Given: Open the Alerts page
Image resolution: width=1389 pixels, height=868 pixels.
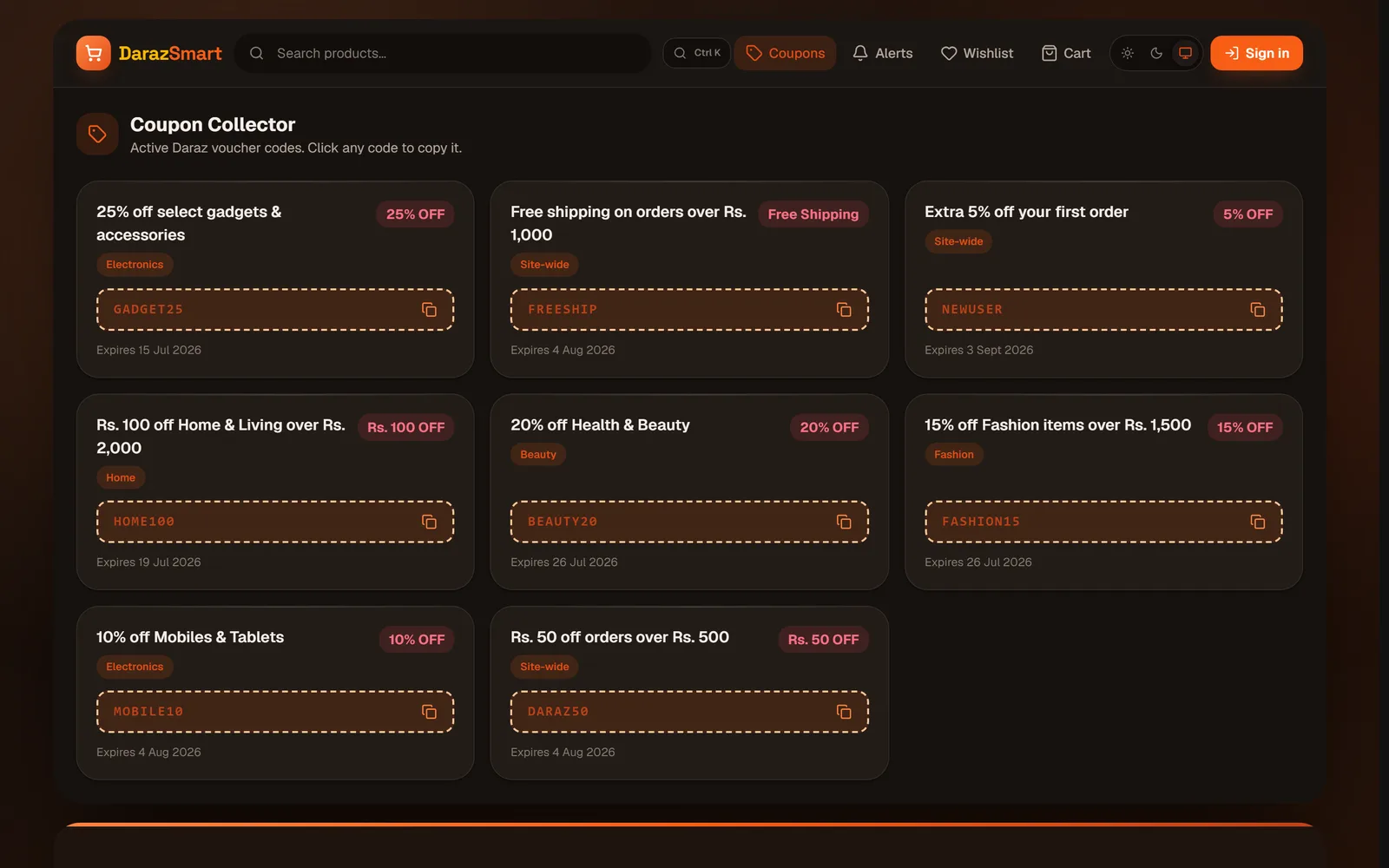Looking at the screenshot, I should click(x=882, y=53).
